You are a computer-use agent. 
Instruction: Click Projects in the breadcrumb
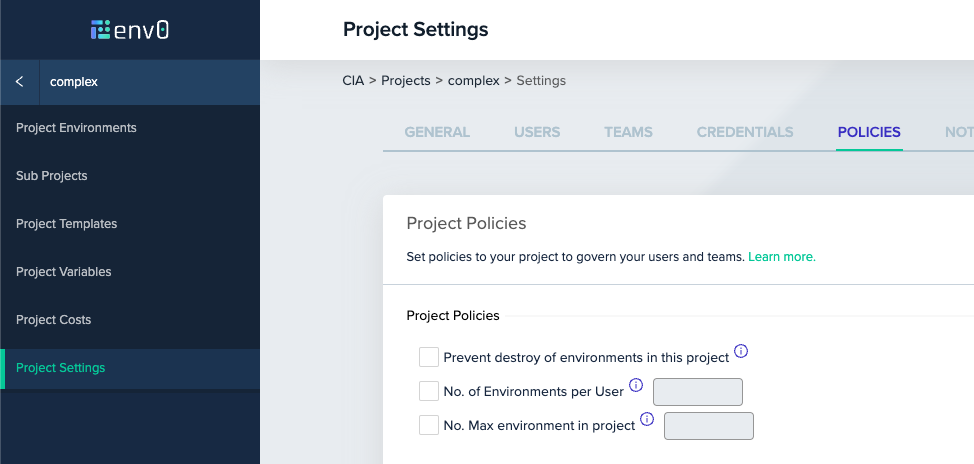click(x=405, y=80)
